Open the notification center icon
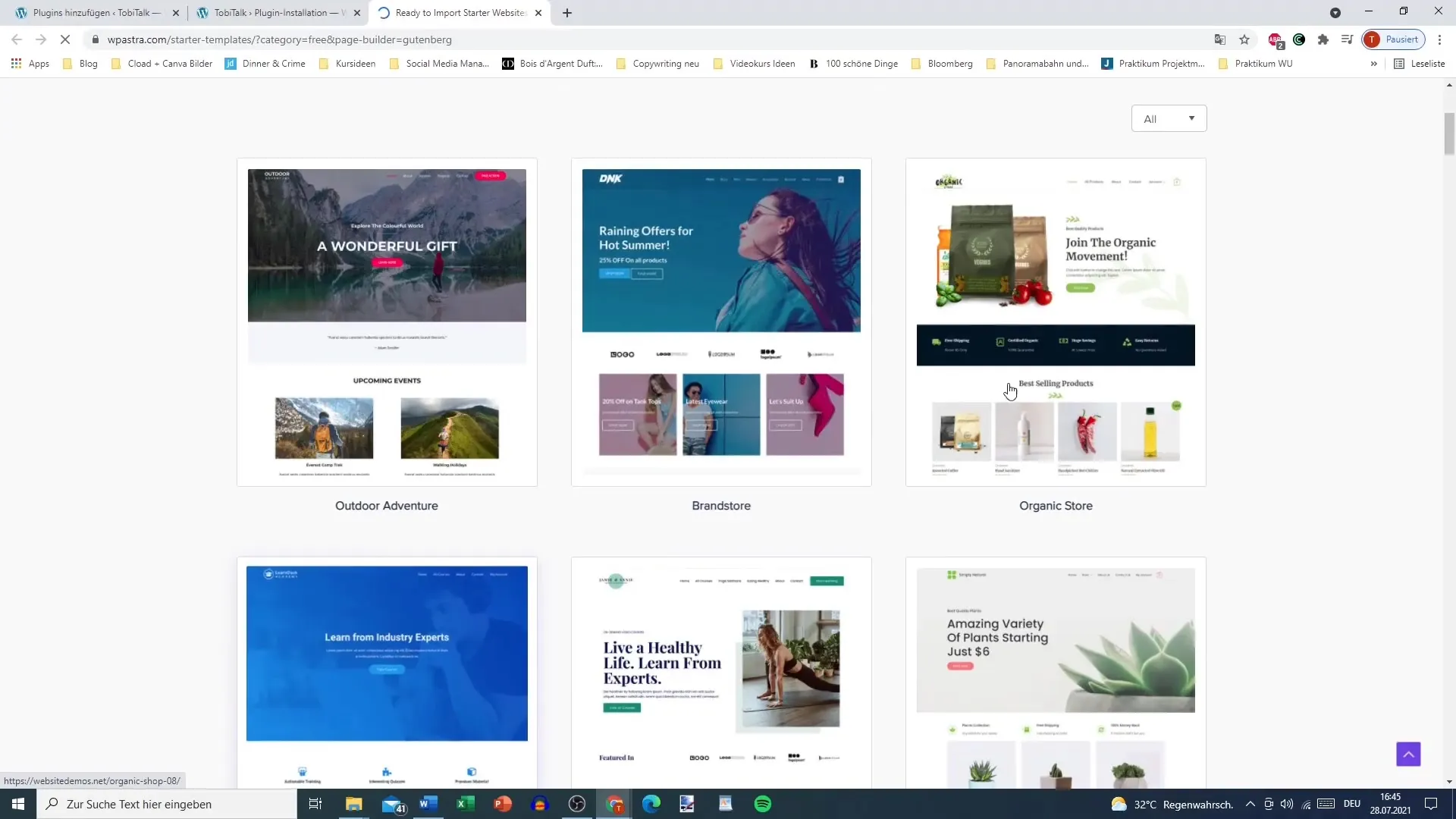 click(x=1431, y=804)
